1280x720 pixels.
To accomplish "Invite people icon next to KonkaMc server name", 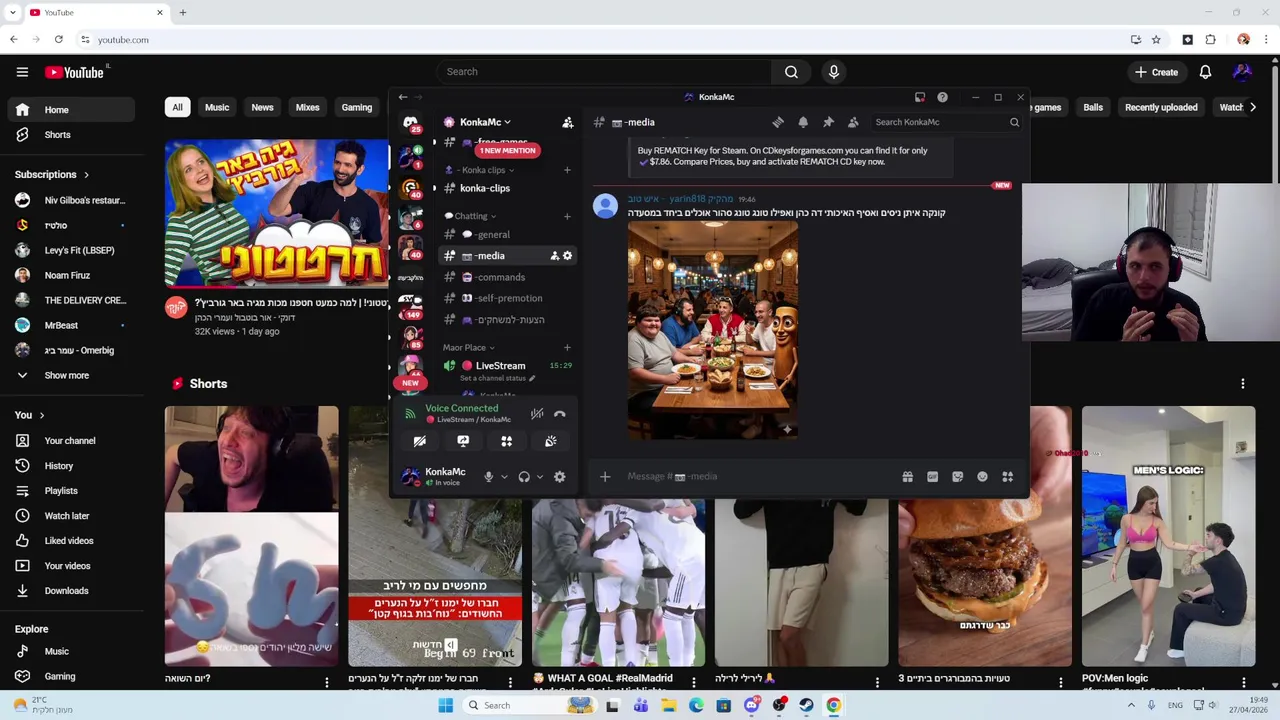I will (567, 122).
